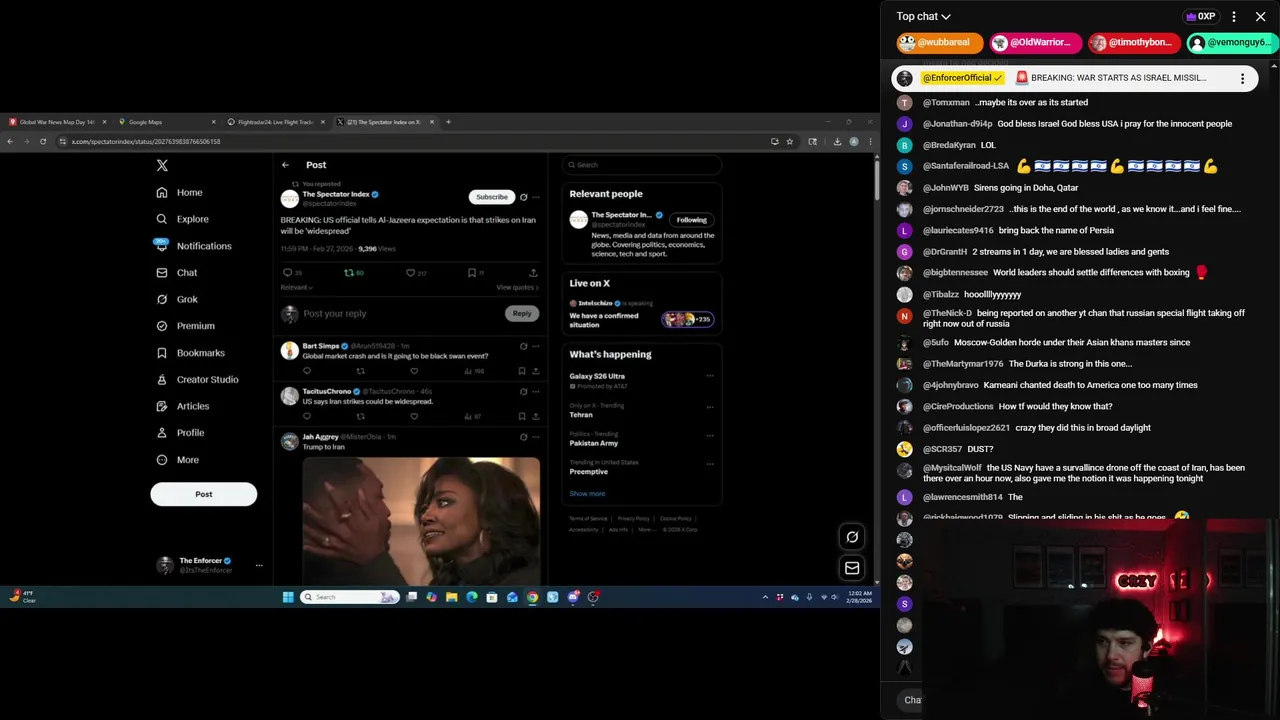Image resolution: width=1280 pixels, height=720 pixels.
Task: Open The Enforcer account switcher menu
Action: [x=210, y=565]
